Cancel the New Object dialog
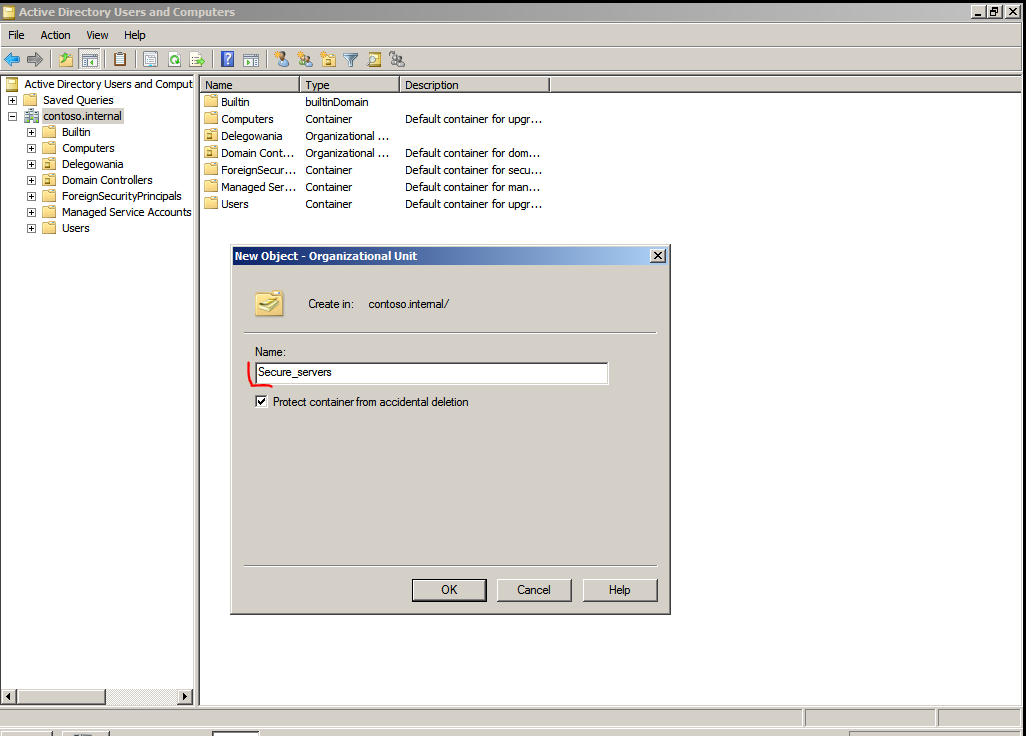Screen dimensions: 1026x736 [x=534, y=590]
